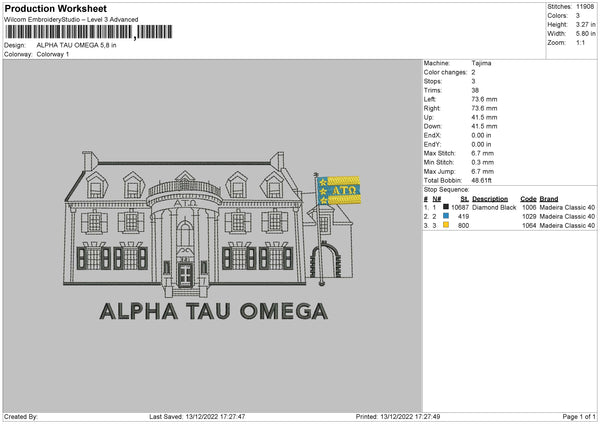Click the Color changes value 2
The height and width of the screenshot is (424, 600).
pos(473,72)
